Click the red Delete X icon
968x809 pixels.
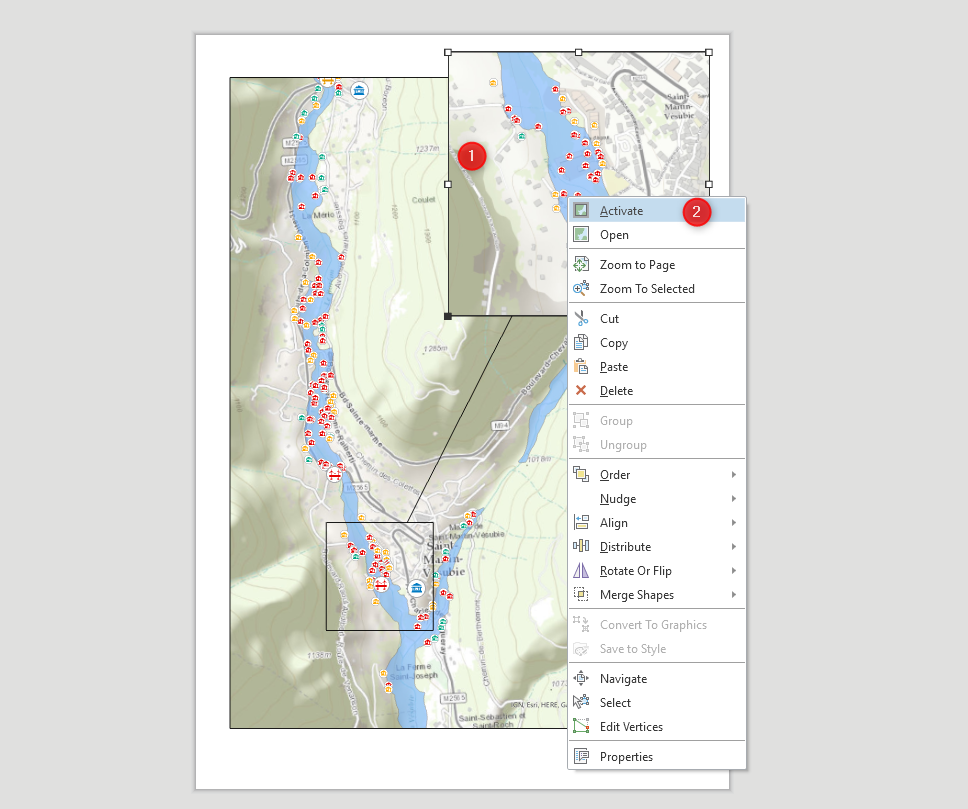click(581, 390)
